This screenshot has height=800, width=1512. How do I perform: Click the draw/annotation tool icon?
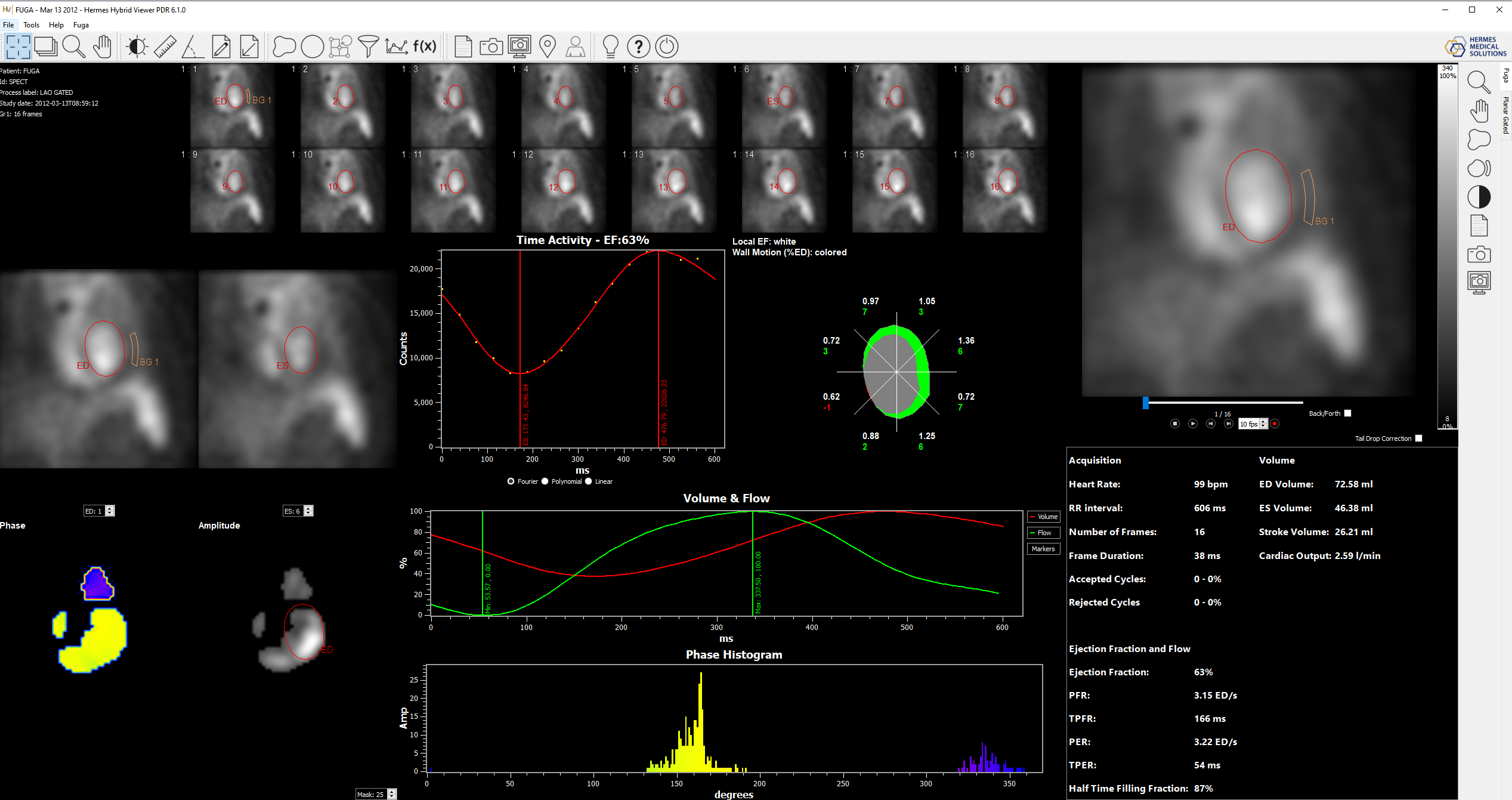221,46
